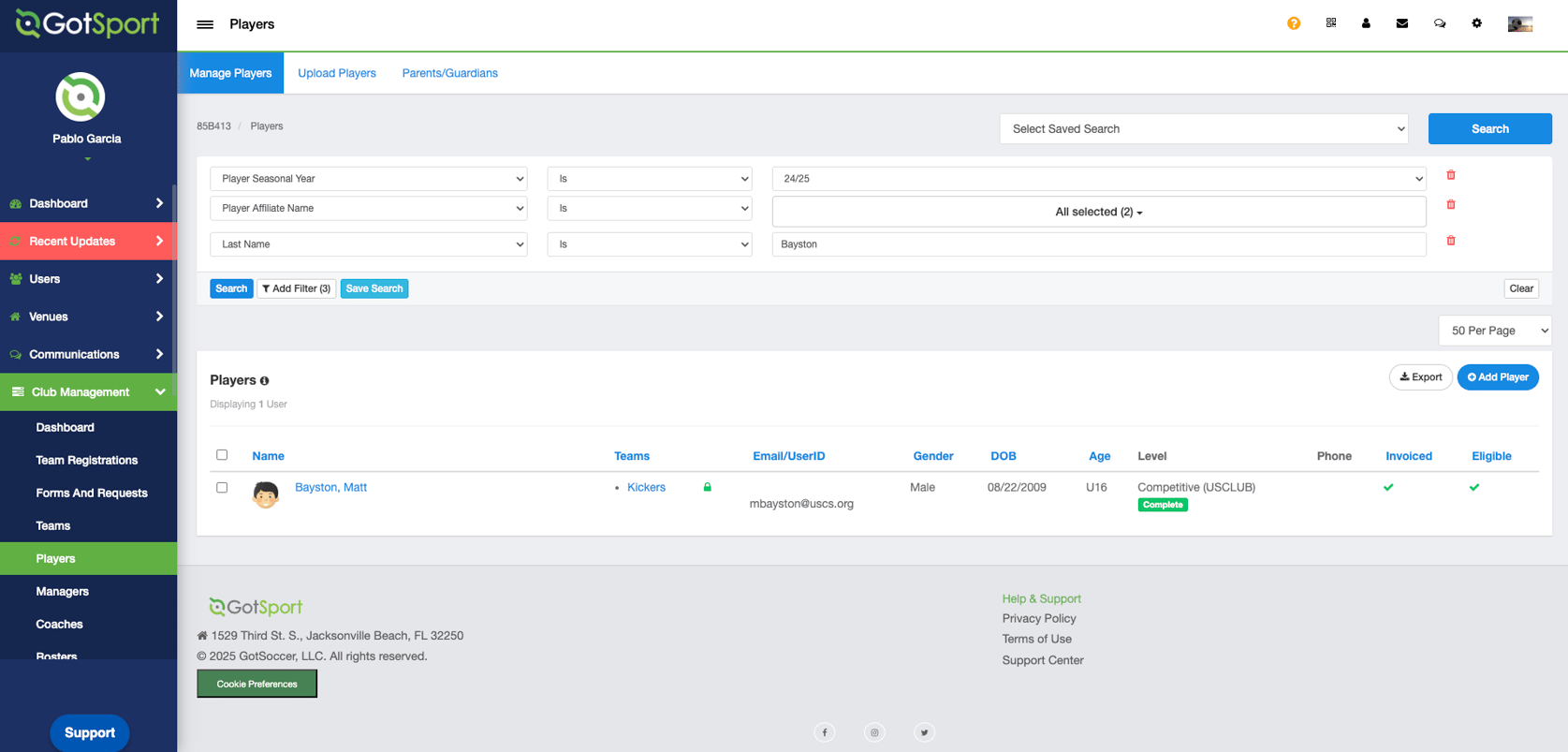Check the select-all players checkbox
Viewport: 1568px width, 752px height.
pyautogui.click(x=222, y=455)
